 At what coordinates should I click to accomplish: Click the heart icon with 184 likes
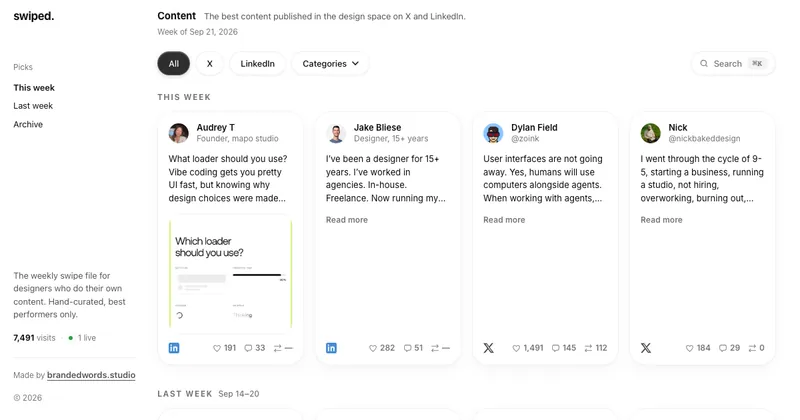point(689,348)
